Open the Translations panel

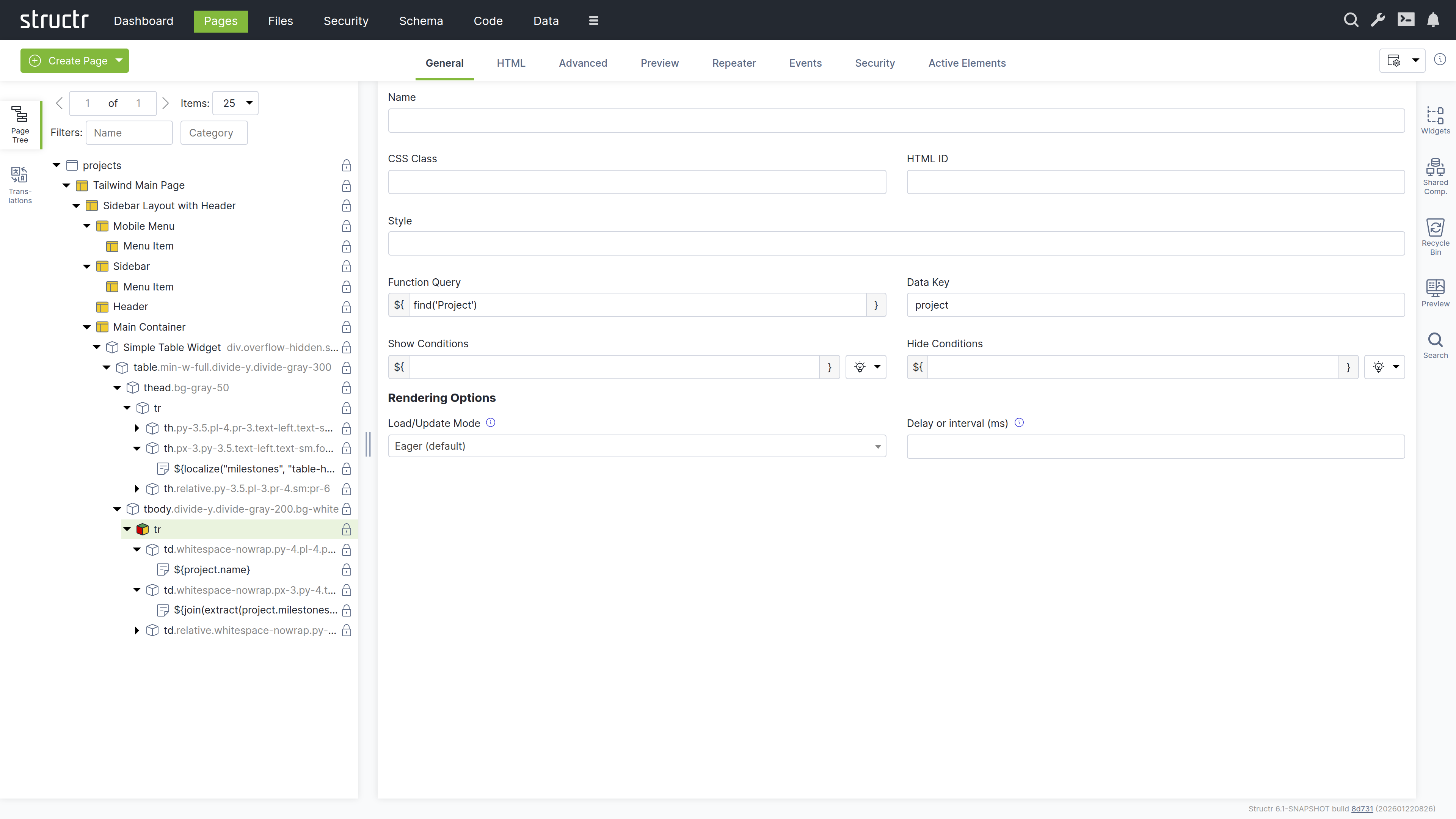pos(20,184)
